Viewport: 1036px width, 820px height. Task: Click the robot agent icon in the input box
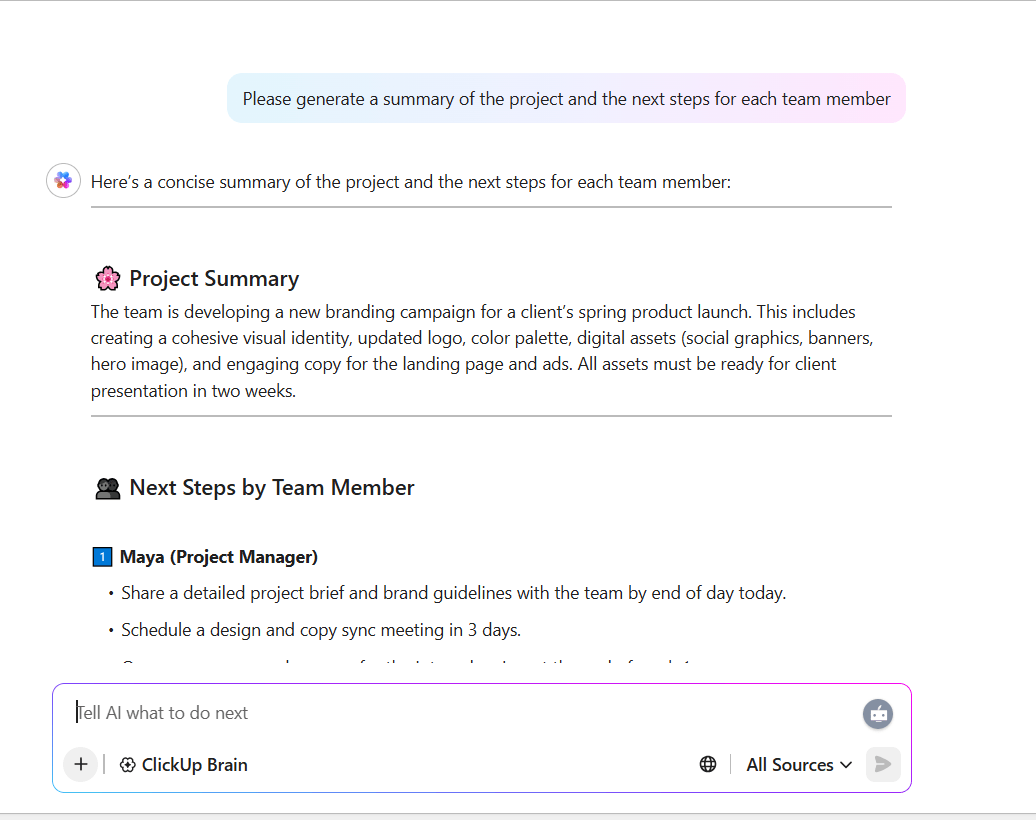(878, 714)
